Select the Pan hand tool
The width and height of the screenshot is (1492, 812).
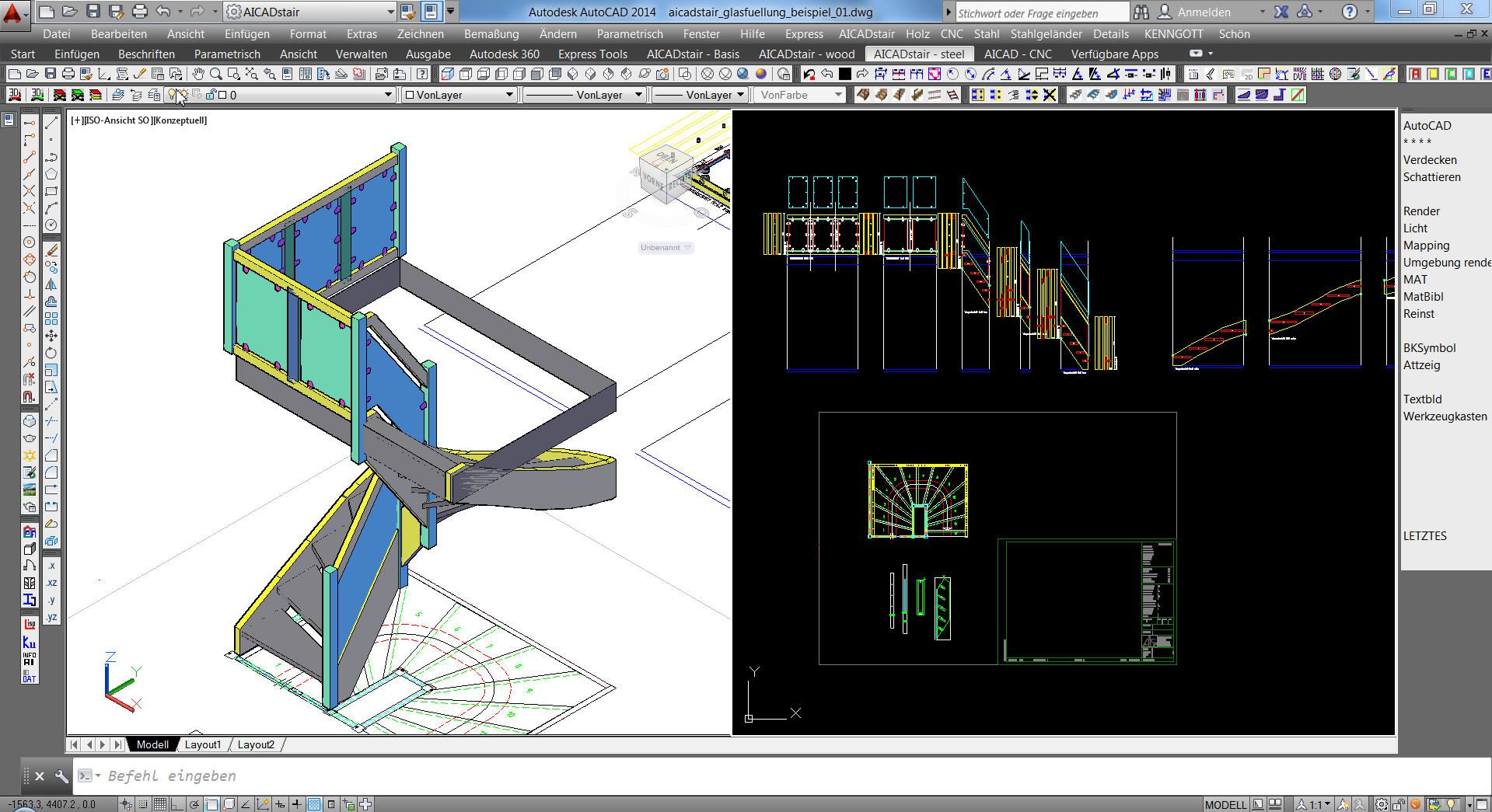(x=197, y=75)
